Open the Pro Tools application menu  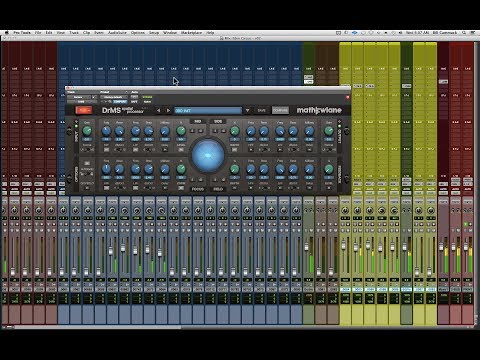click(22, 33)
